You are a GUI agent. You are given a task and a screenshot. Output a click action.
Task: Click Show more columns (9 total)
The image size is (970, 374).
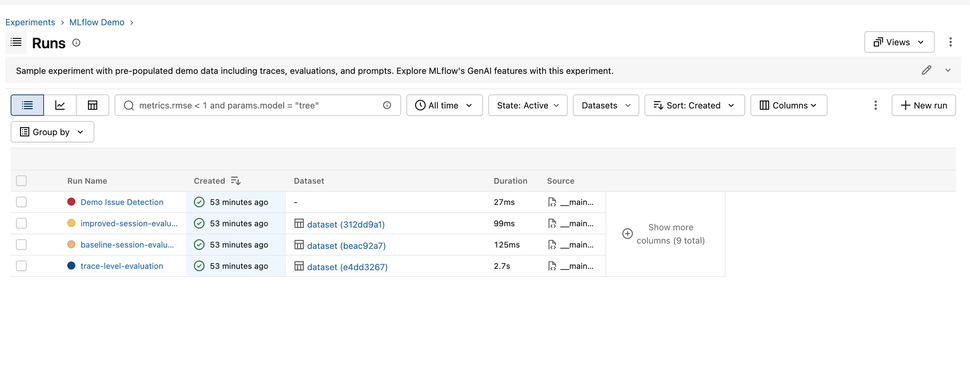point(665,234)
